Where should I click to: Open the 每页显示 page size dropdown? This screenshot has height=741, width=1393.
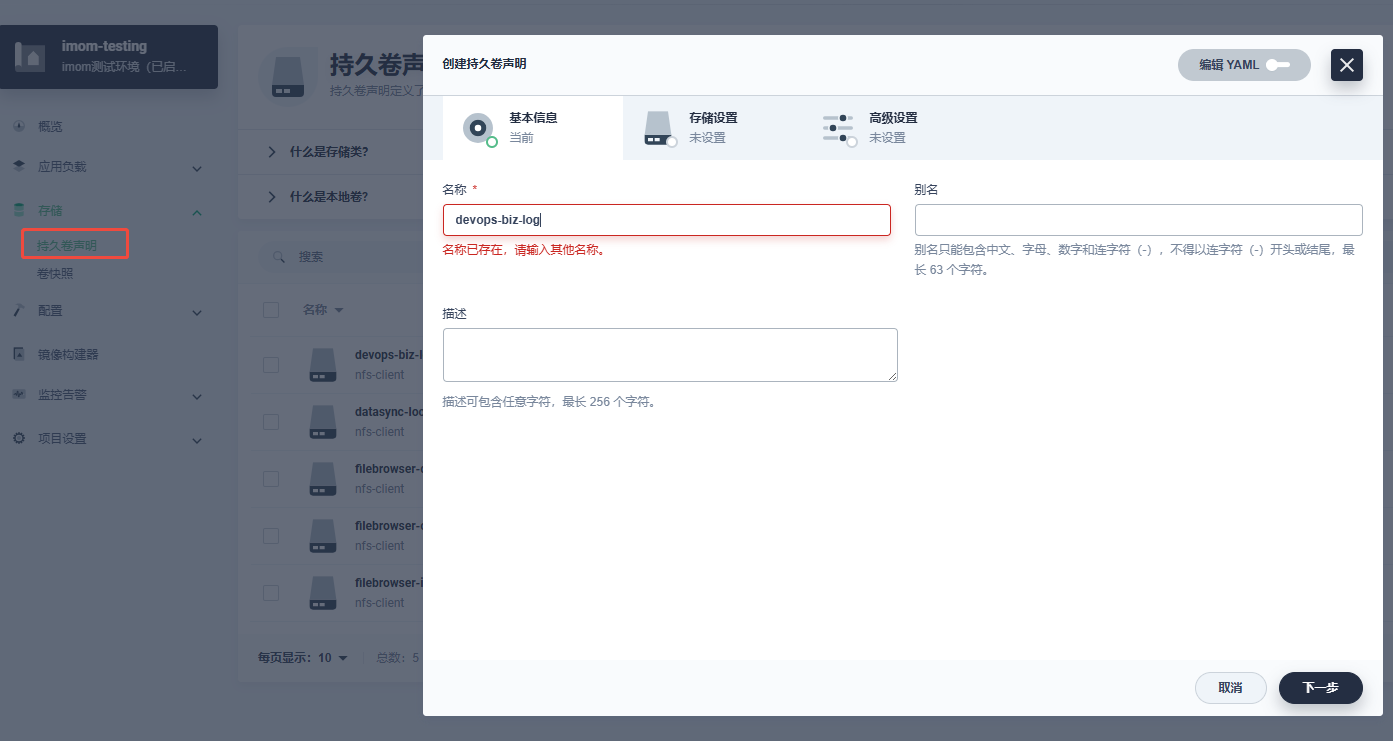(303, 658)
